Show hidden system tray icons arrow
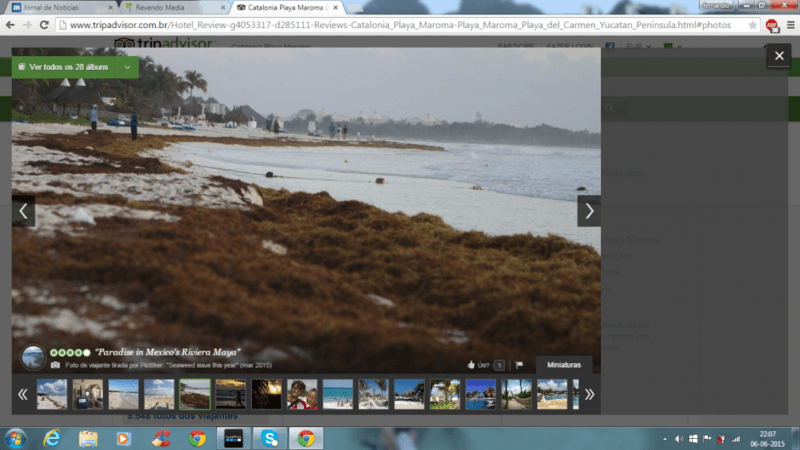The image size is (800, 450). click(664, 439)
